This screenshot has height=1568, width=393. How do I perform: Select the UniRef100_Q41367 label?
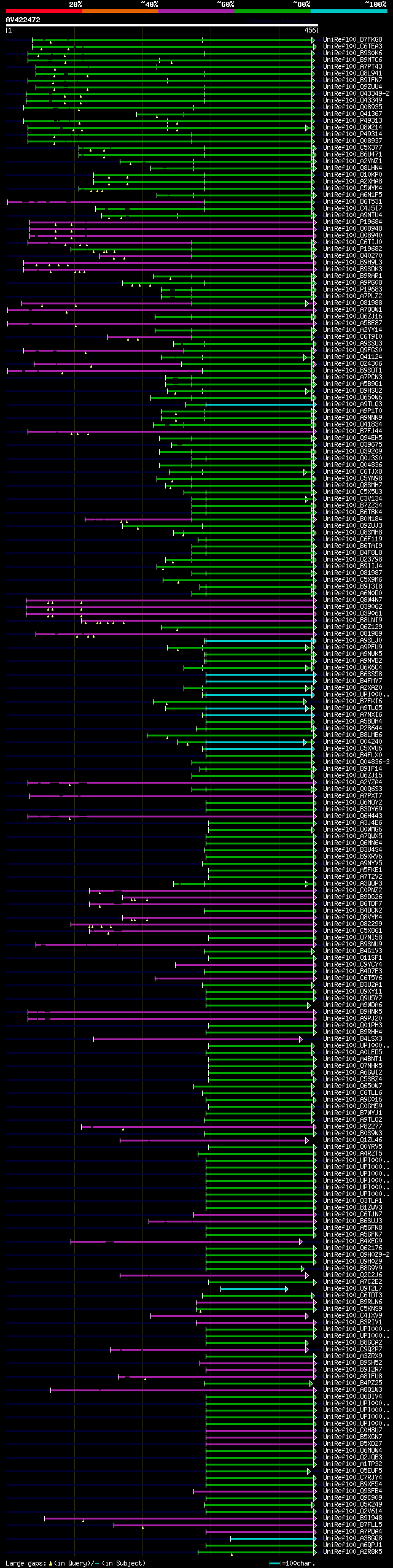352,114
